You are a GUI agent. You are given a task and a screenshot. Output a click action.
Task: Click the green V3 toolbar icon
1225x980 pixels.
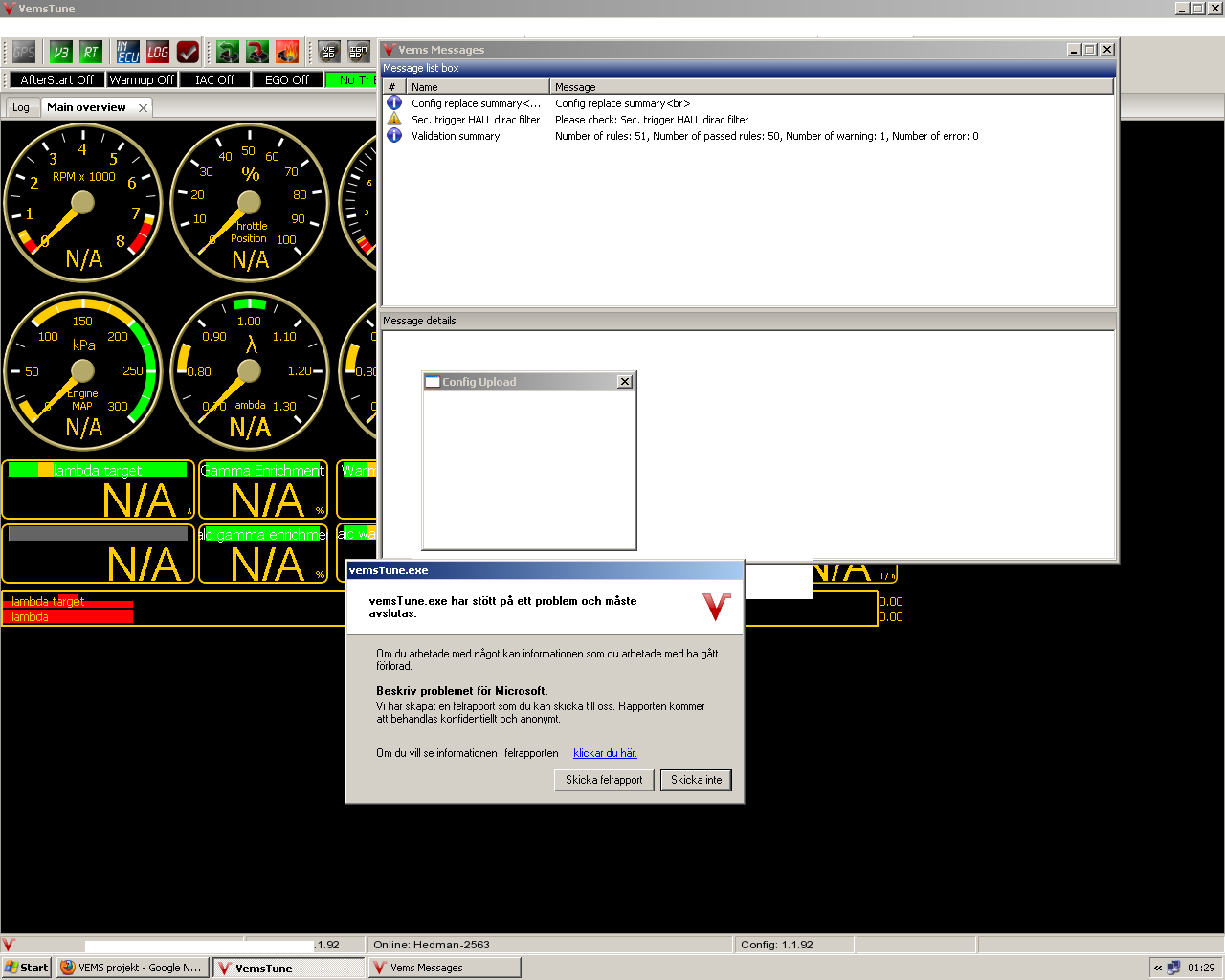pyautogui.click(x=60, y=52)
